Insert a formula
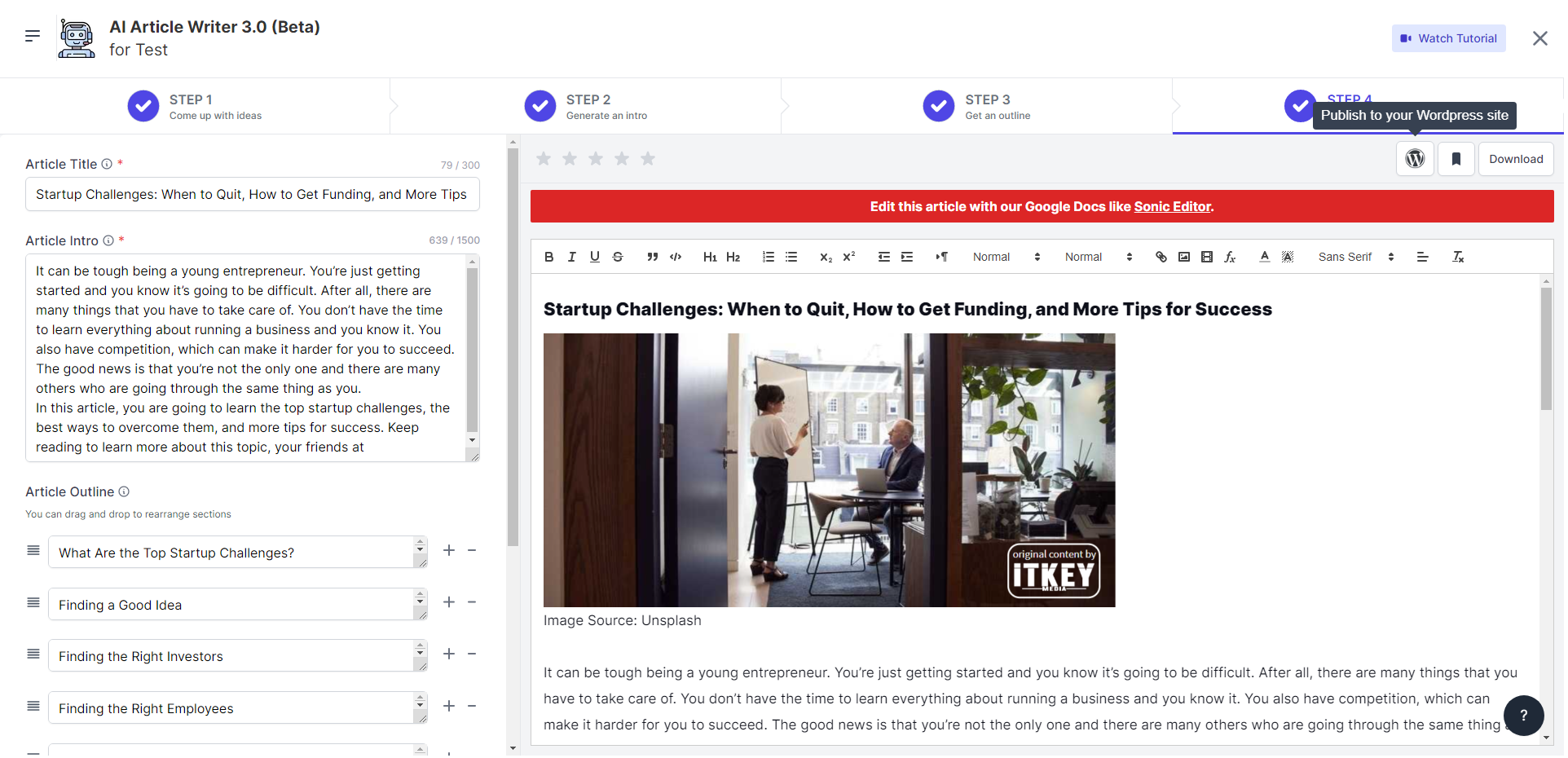Screen dimensions: 1568x758 (1230, 257)
